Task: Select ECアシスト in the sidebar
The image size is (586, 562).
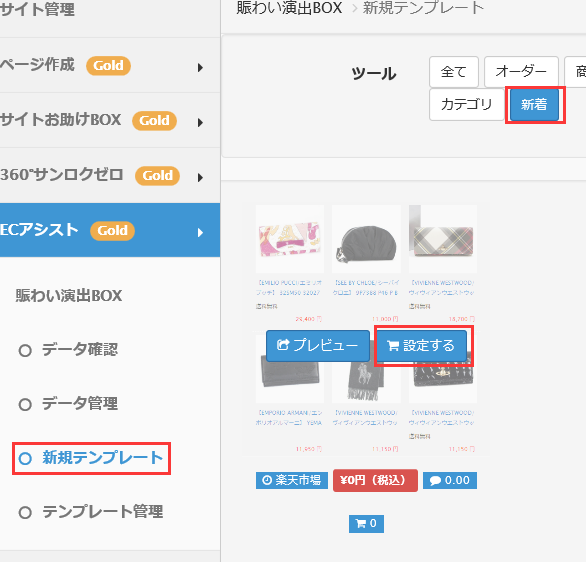Action: 39,230
